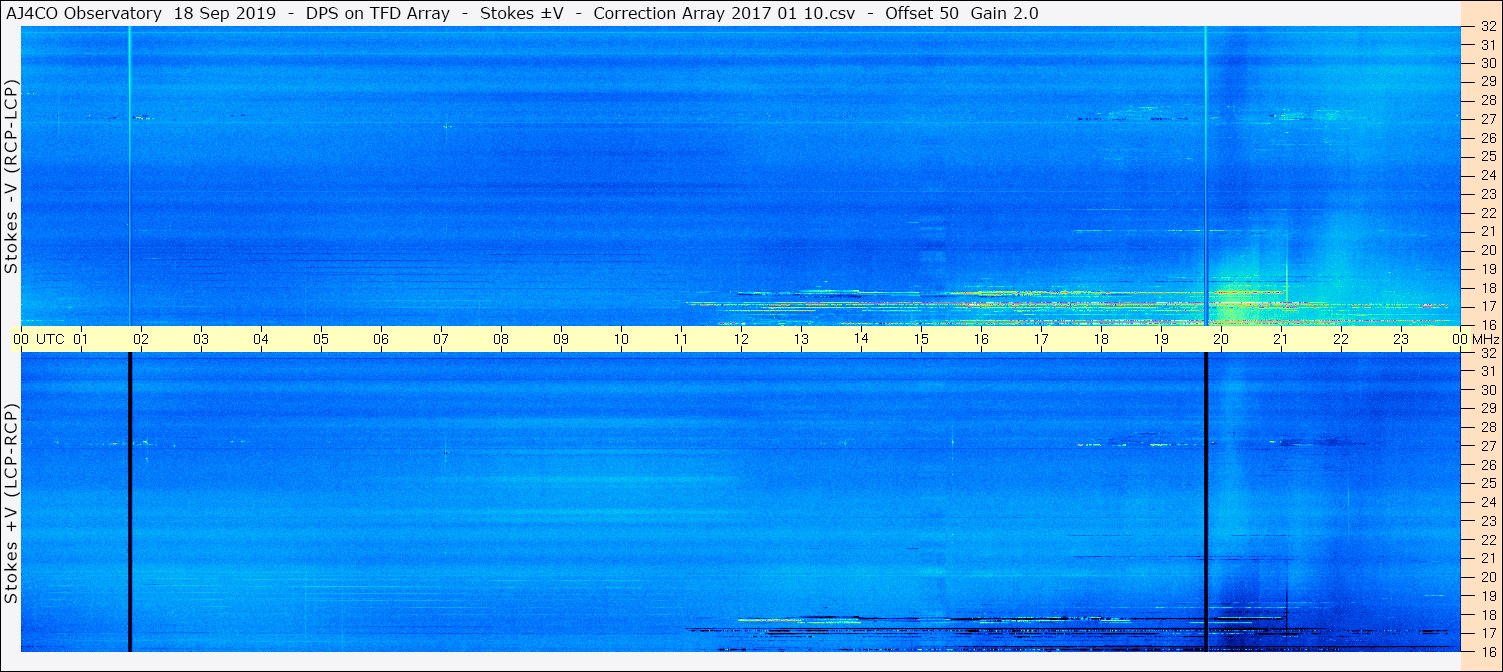Click the 23 MHz tick of the Stokes +V panel
The image size is (1503, 672).
[x=1488, y=521]
